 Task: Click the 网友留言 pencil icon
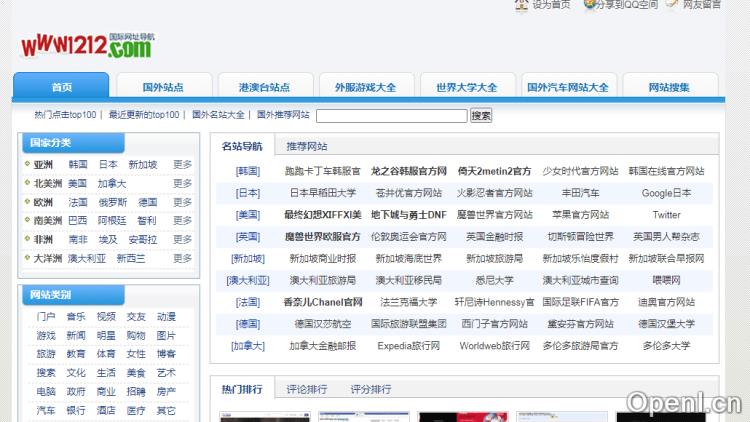[x=672, y=4]
